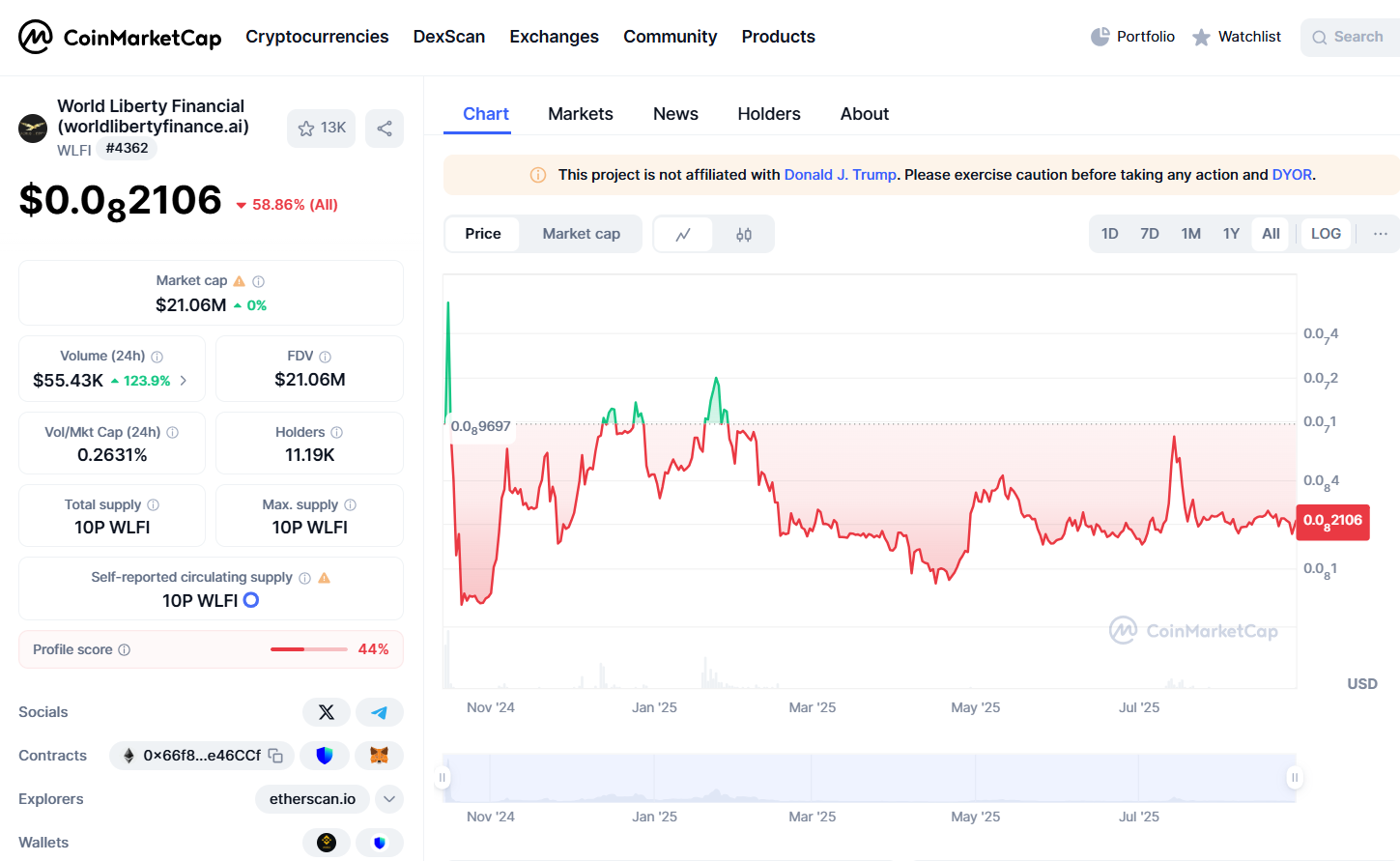Switch to Markets tab
This screenshot has width=1400, height=861.
point(581,114)
